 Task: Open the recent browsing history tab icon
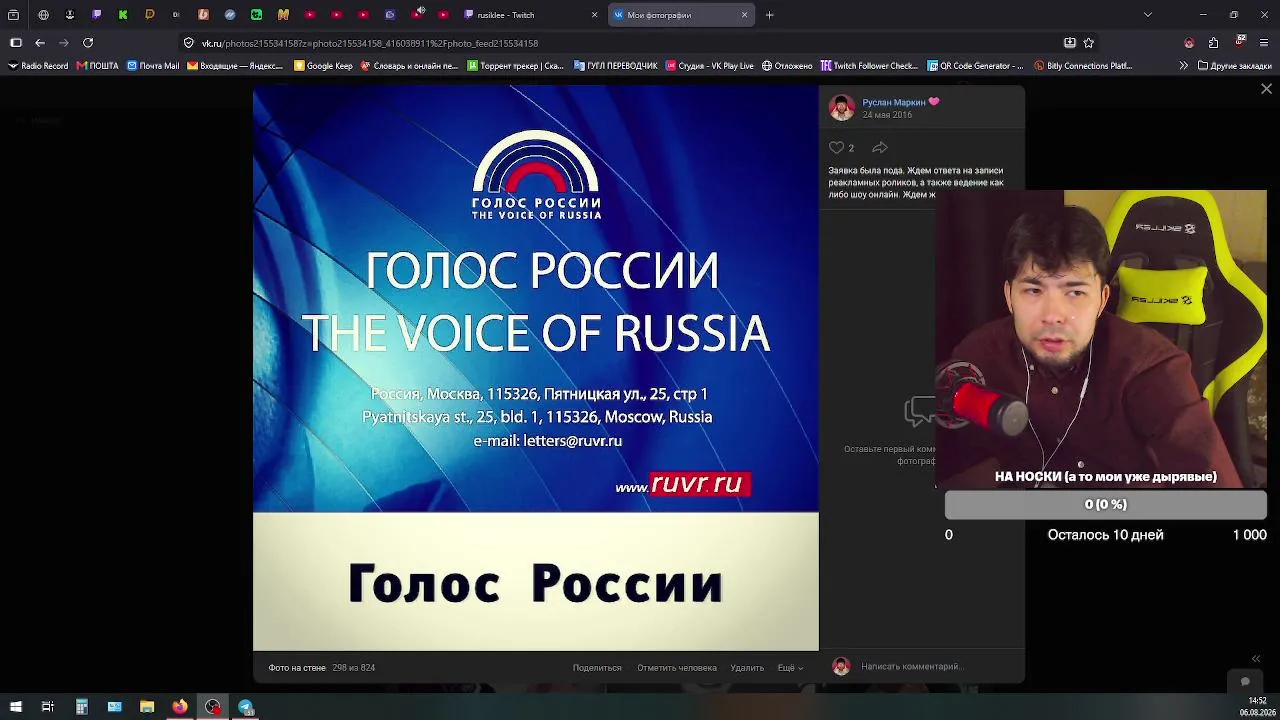[13, 15]
